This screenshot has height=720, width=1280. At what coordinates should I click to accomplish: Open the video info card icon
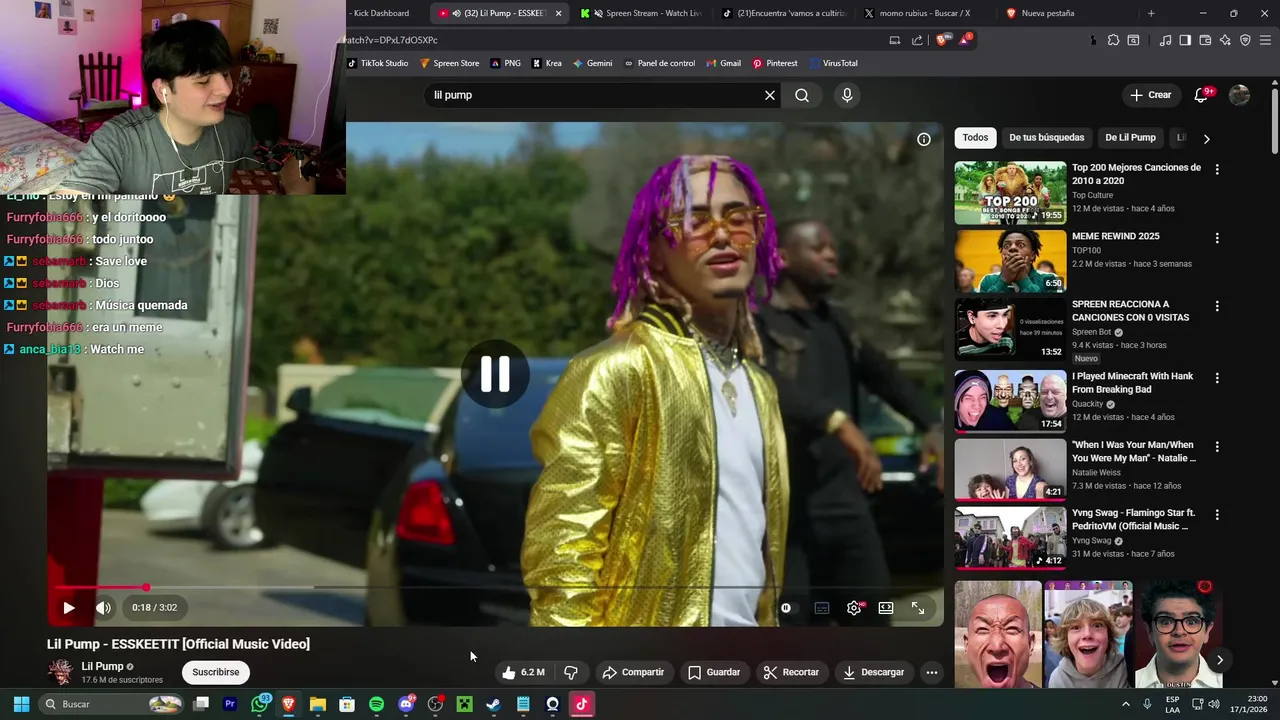(924, 139)
